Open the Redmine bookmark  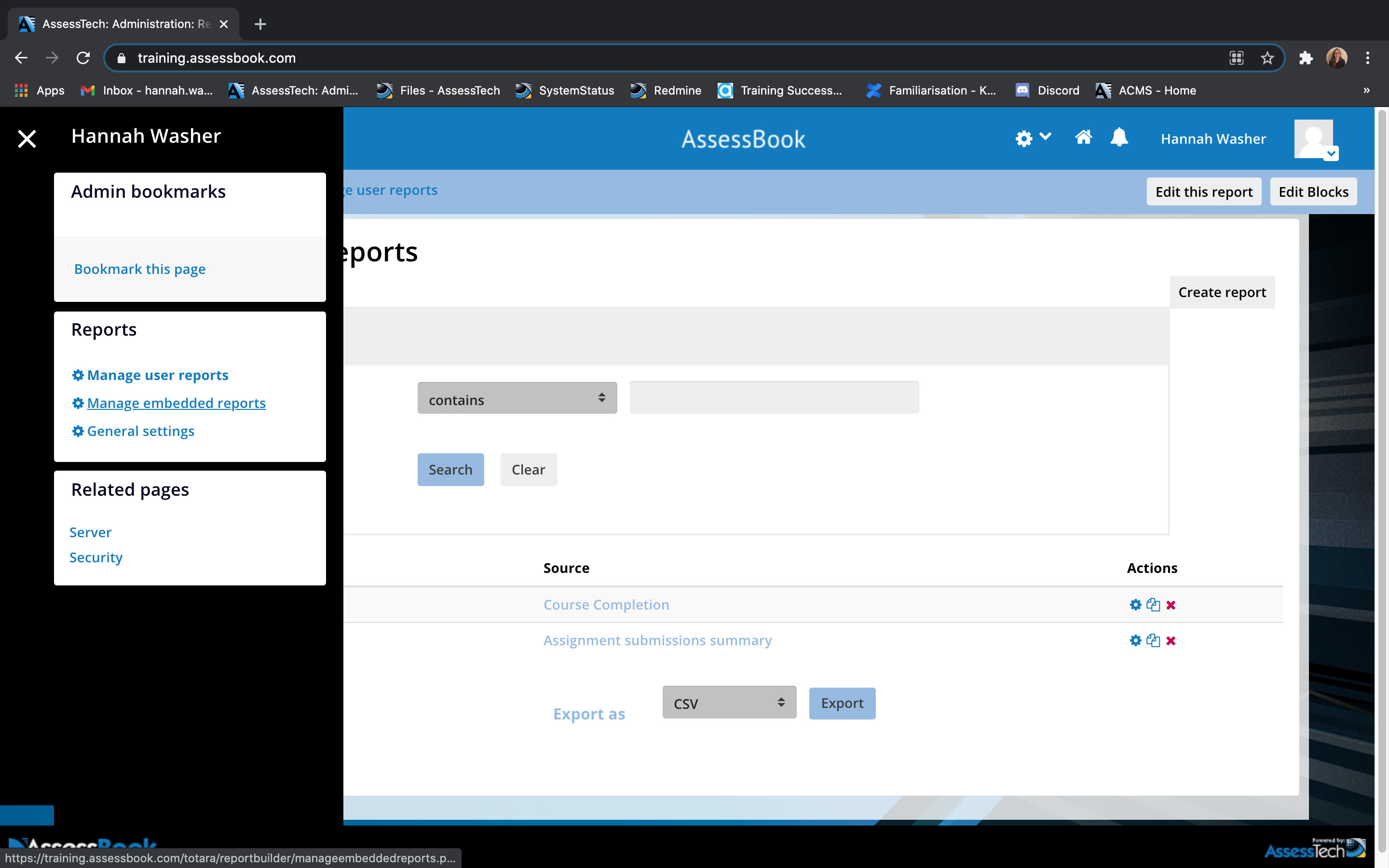[x=666, y=90]
